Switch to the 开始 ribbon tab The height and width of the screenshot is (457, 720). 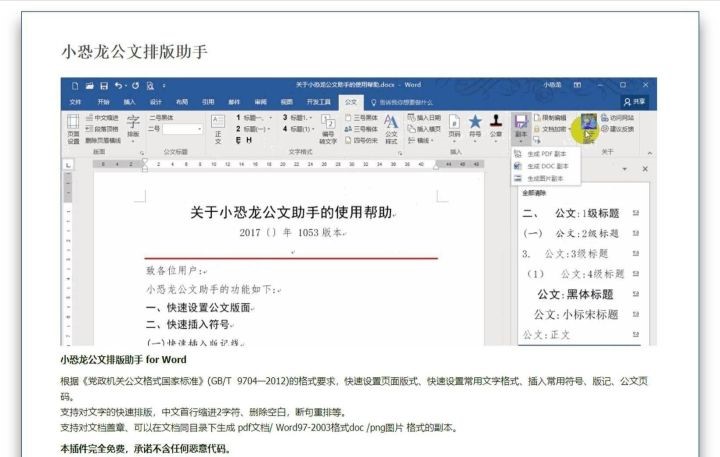[x=103, y=102]
